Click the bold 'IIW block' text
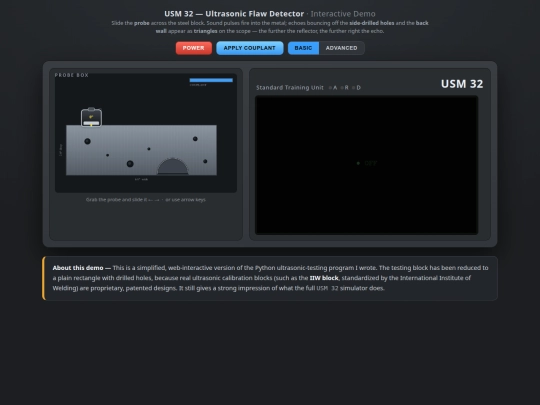The image size is (540, 405). click(324, 278)
